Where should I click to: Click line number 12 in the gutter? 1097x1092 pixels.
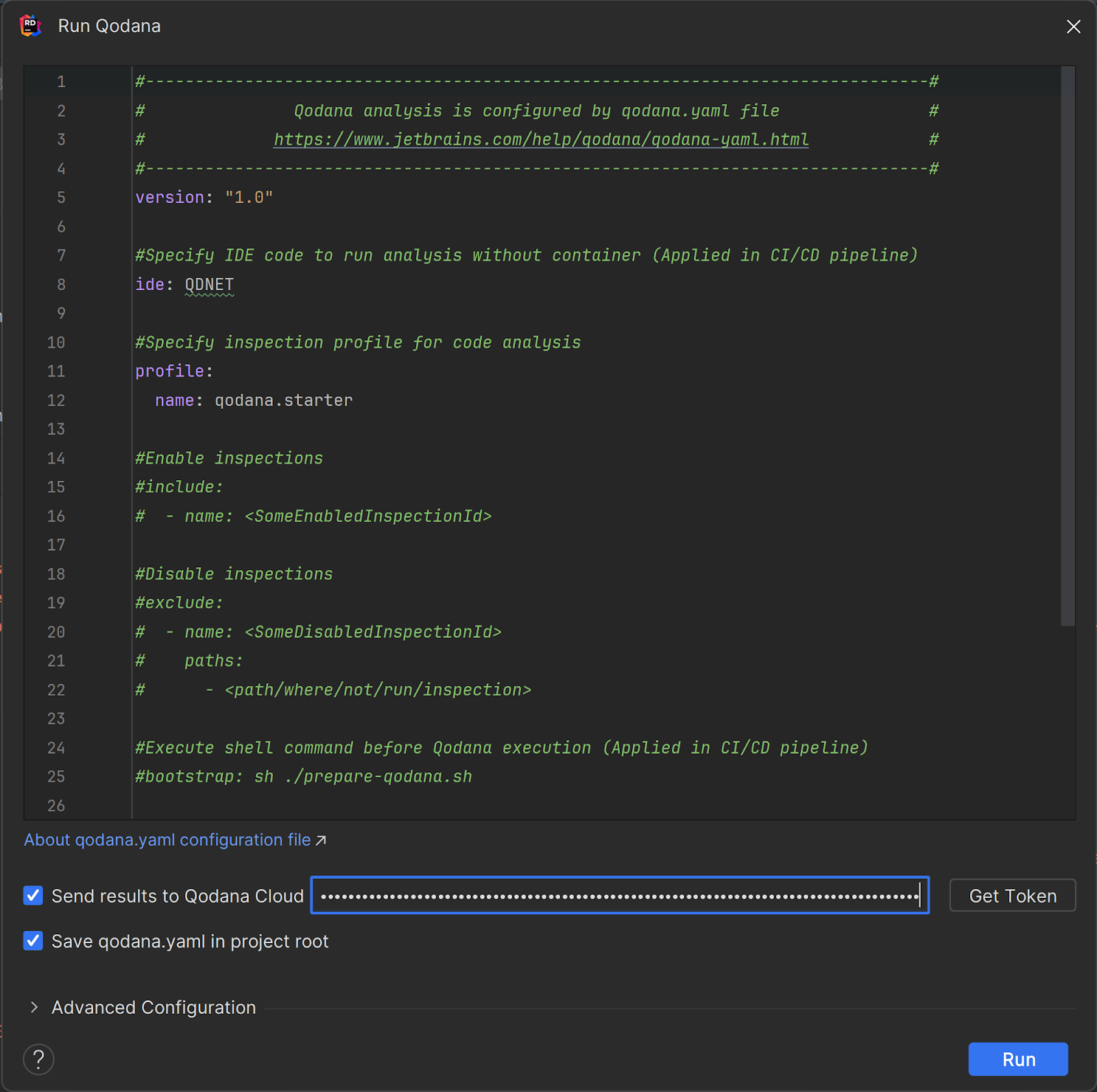[x=56, y=401]
